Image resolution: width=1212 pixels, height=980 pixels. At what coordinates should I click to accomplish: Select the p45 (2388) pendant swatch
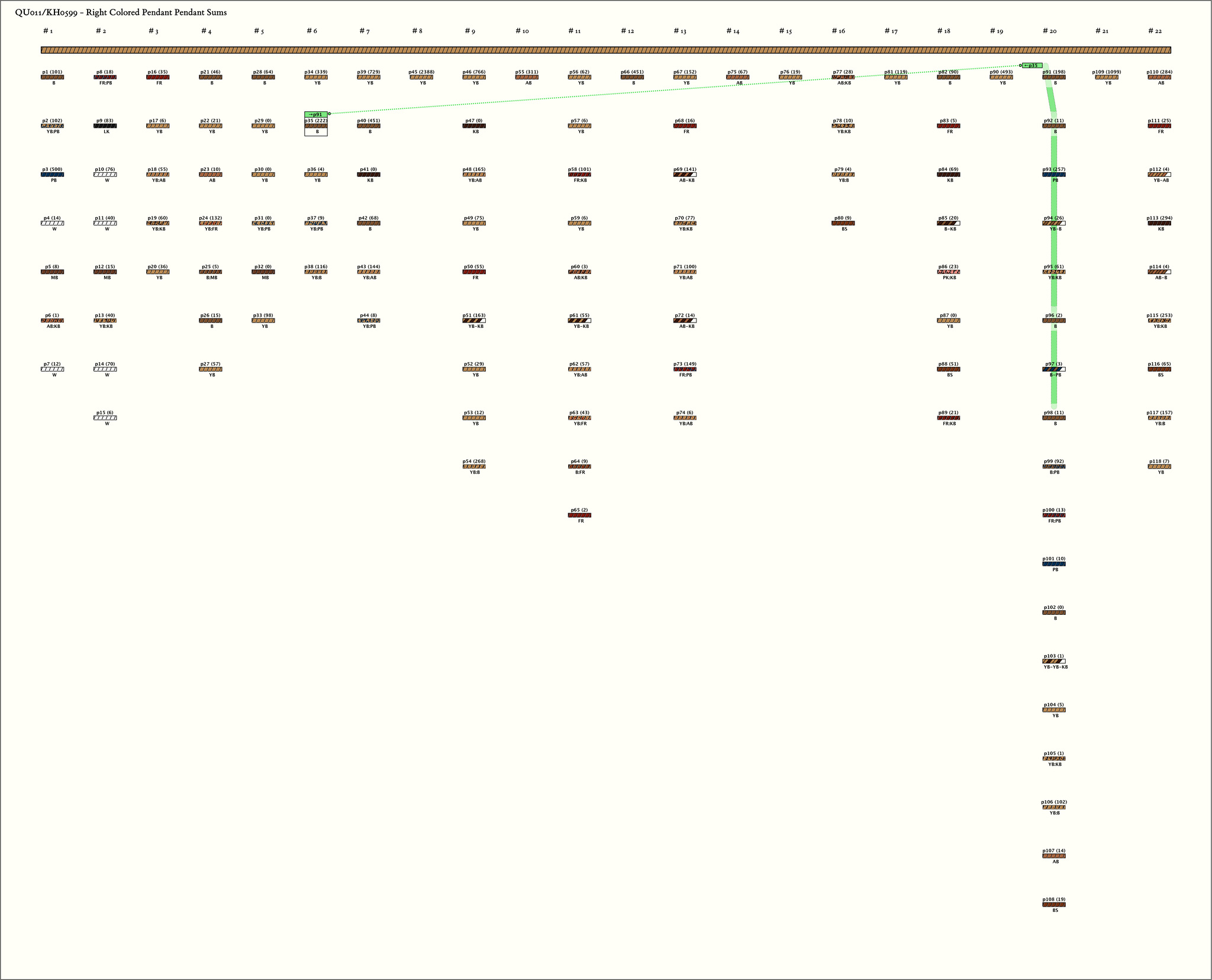point(421,78)
